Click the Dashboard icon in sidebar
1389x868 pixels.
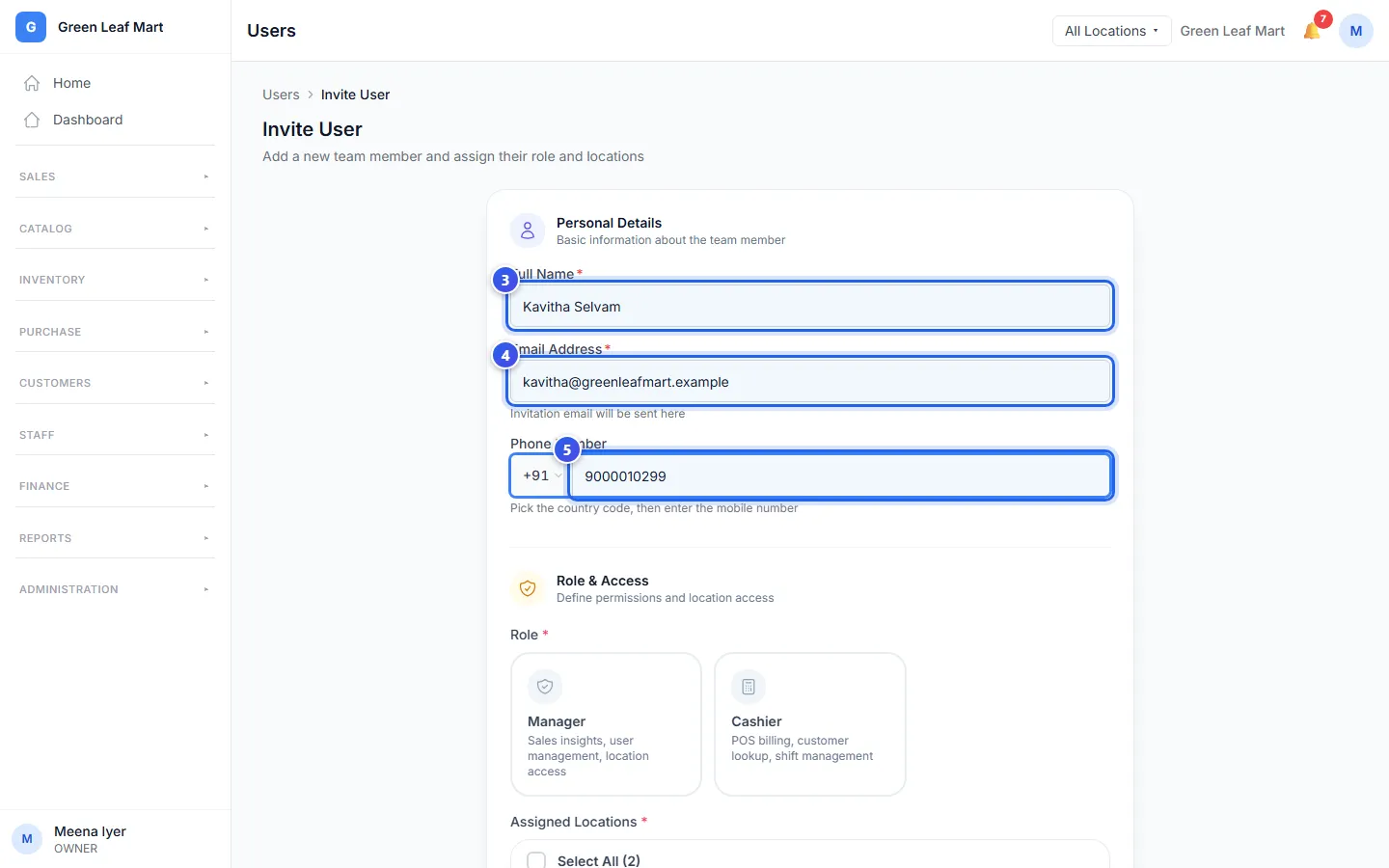[x=32, y=120]
